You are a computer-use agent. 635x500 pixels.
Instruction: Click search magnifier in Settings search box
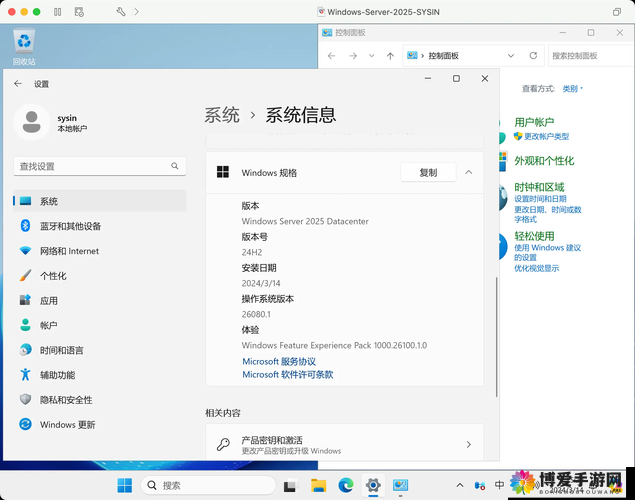tap(175, 166)
